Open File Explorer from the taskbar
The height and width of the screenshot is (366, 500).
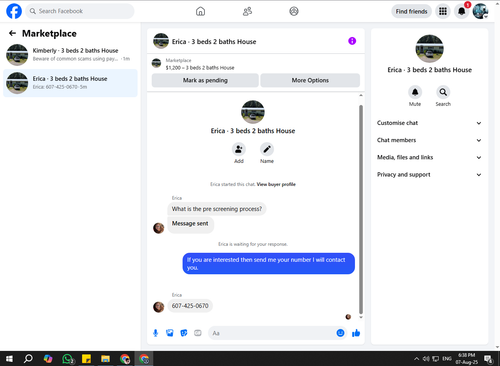tap(105, 359)
